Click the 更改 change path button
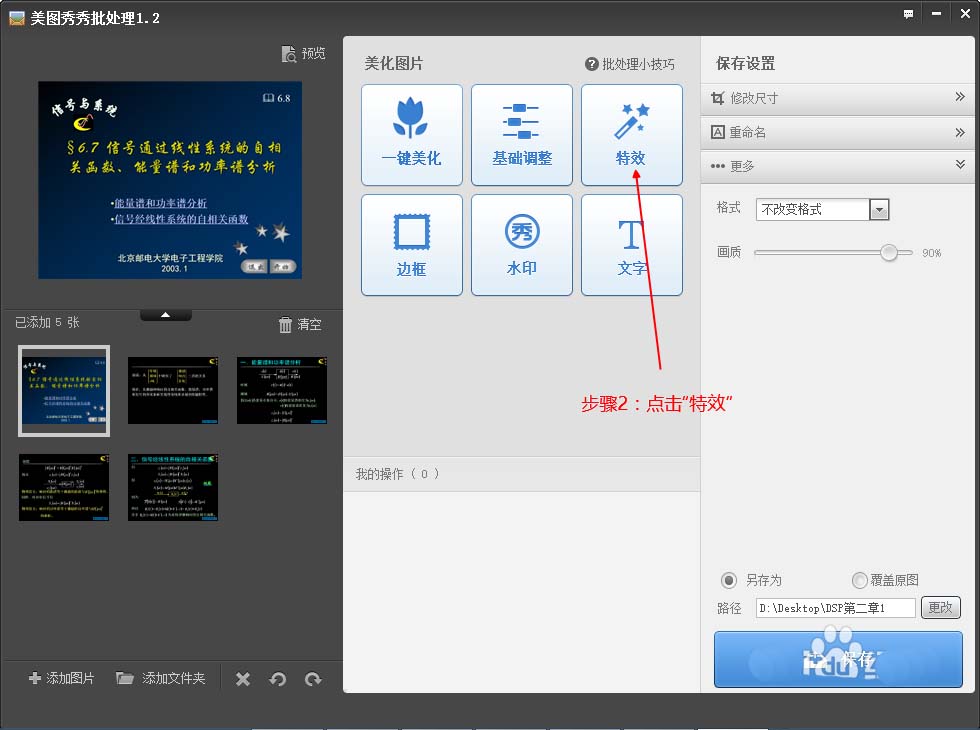Viewport: 980px width, 730px height. coord(941,608)
